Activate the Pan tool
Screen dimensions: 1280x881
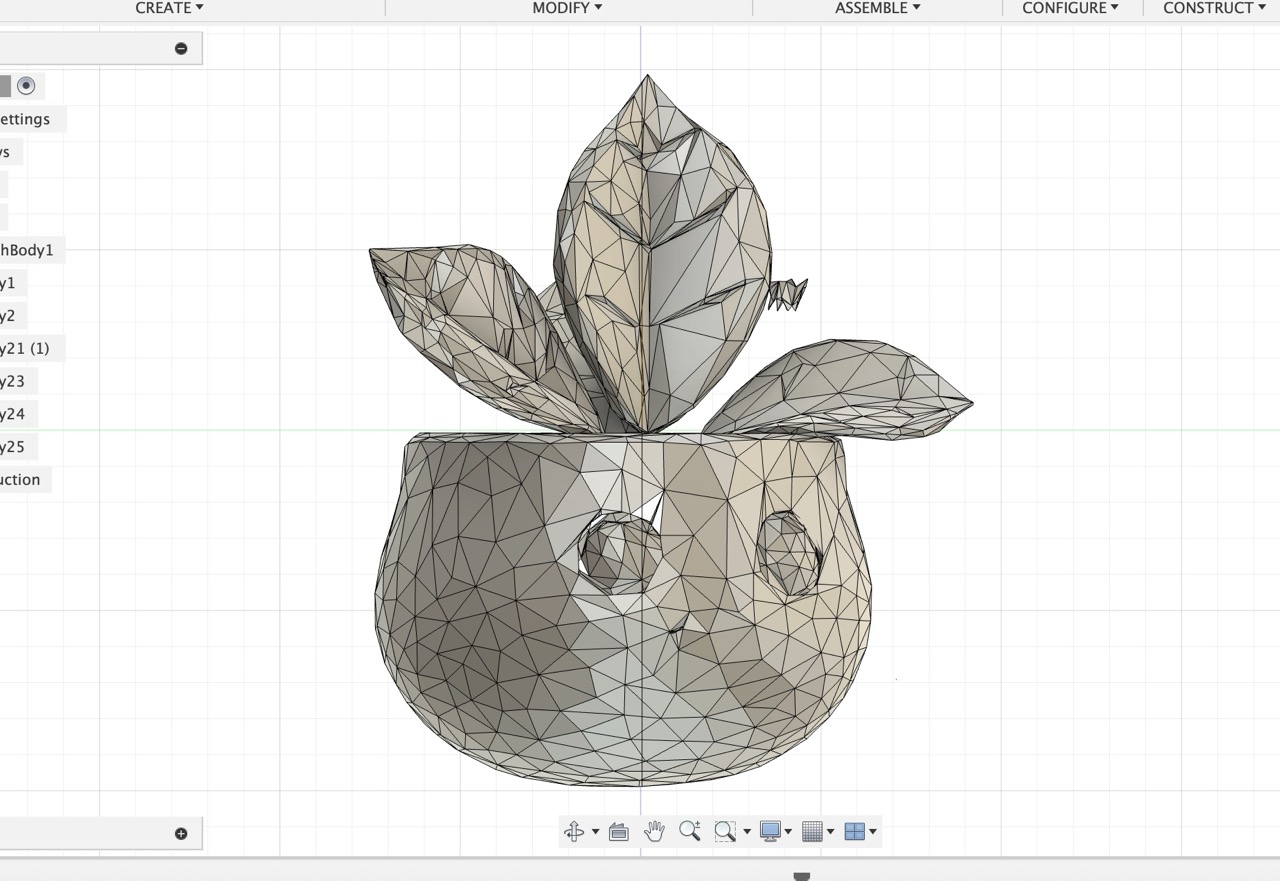pyautogui.click(x=655, y=831)
